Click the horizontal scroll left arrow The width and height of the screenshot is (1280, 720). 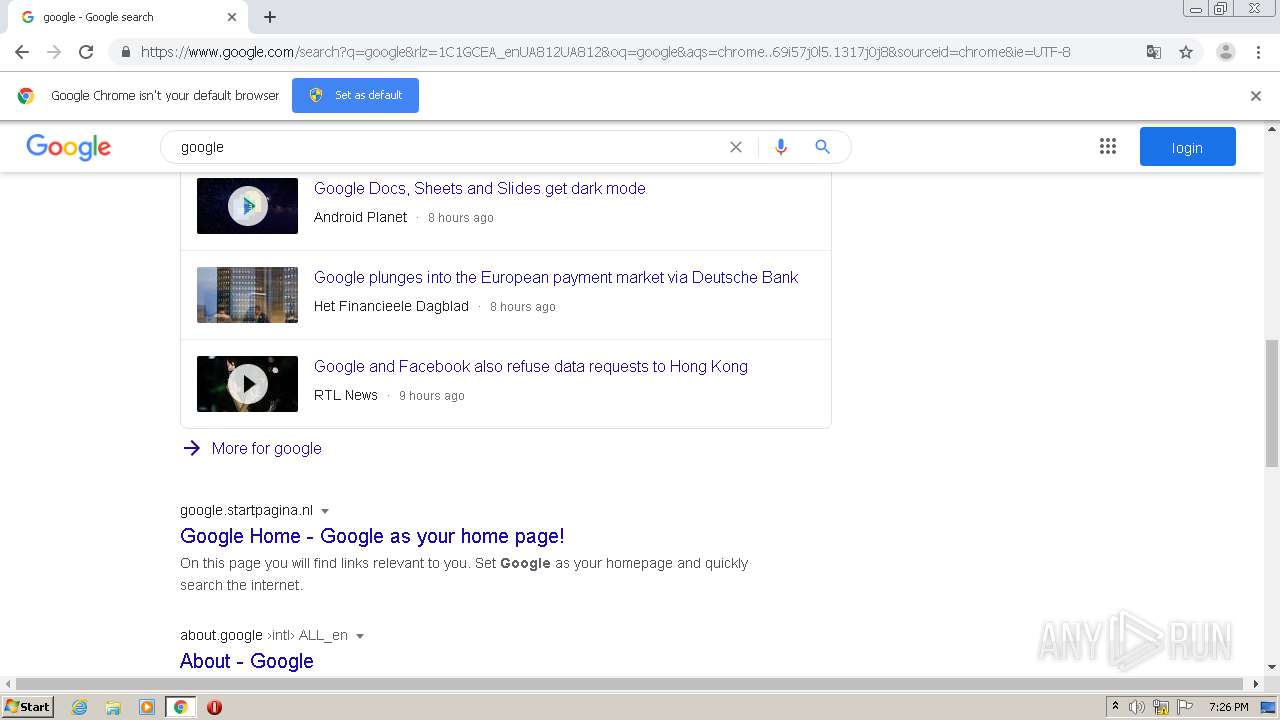8,684
